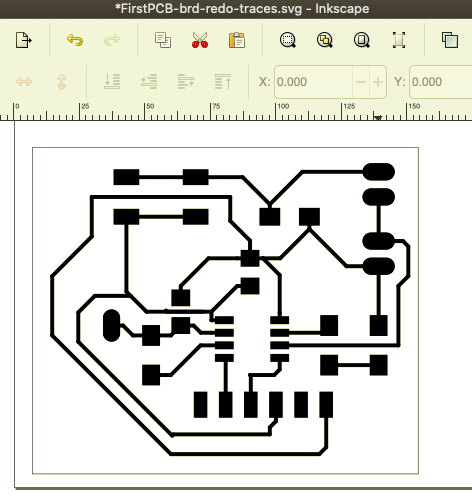Zoom to fit selection
Screen dimensions: 472x497
point(288,40)
